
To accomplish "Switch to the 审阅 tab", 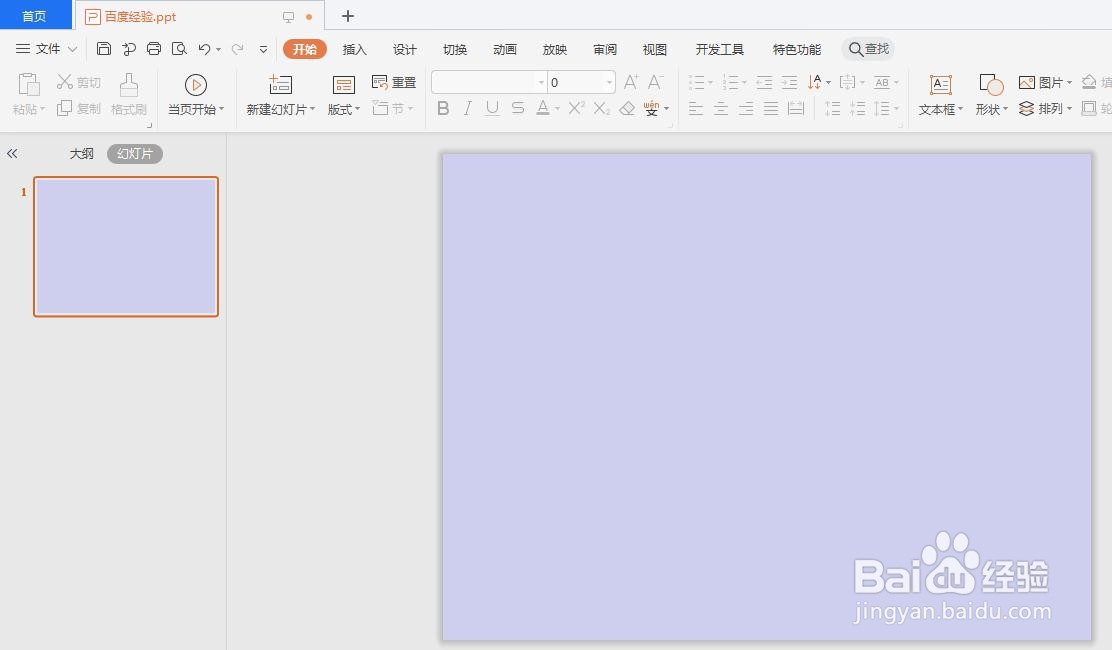I will point(604,49).
